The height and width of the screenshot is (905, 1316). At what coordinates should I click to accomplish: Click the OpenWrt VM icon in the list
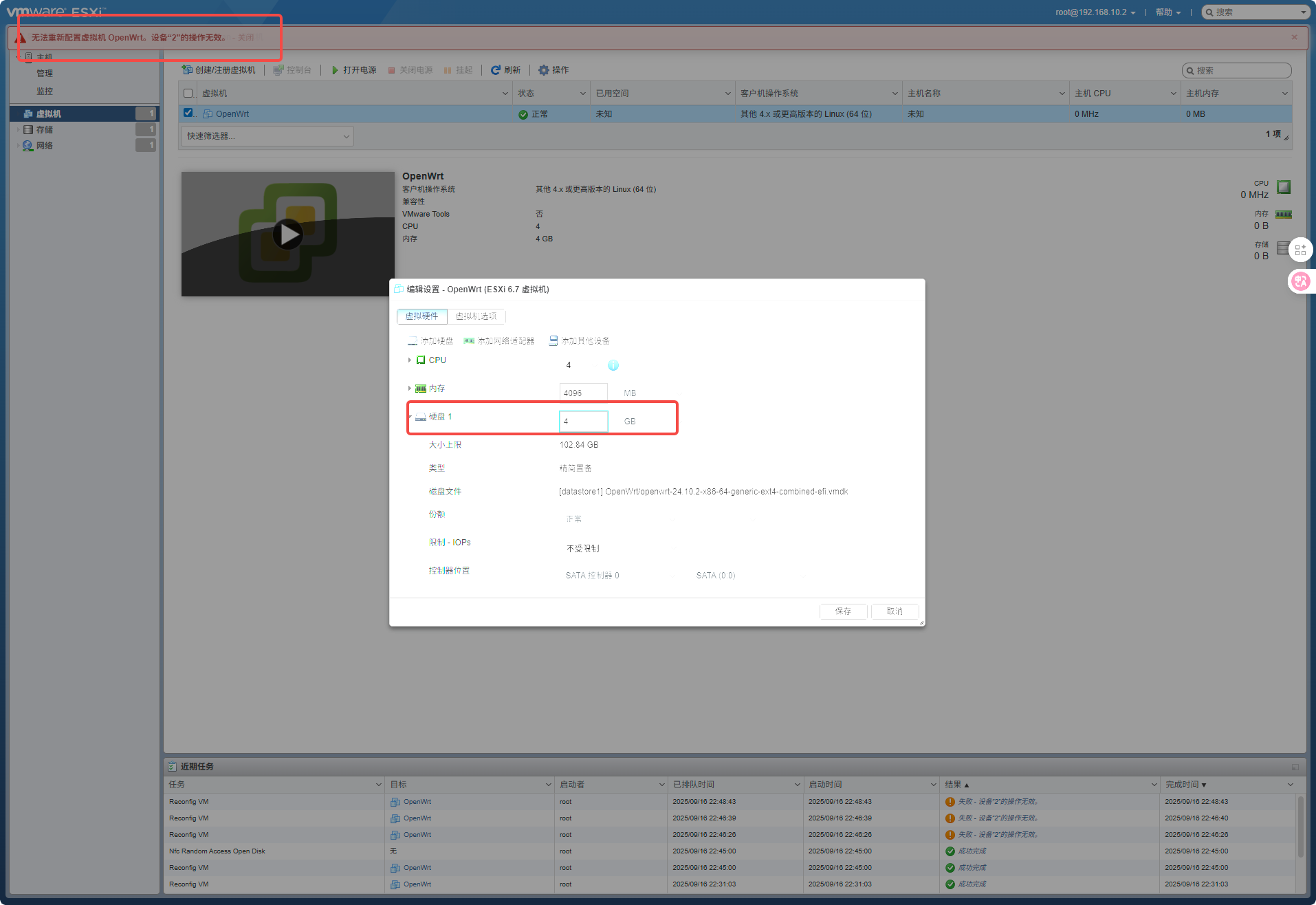(208, 114)
